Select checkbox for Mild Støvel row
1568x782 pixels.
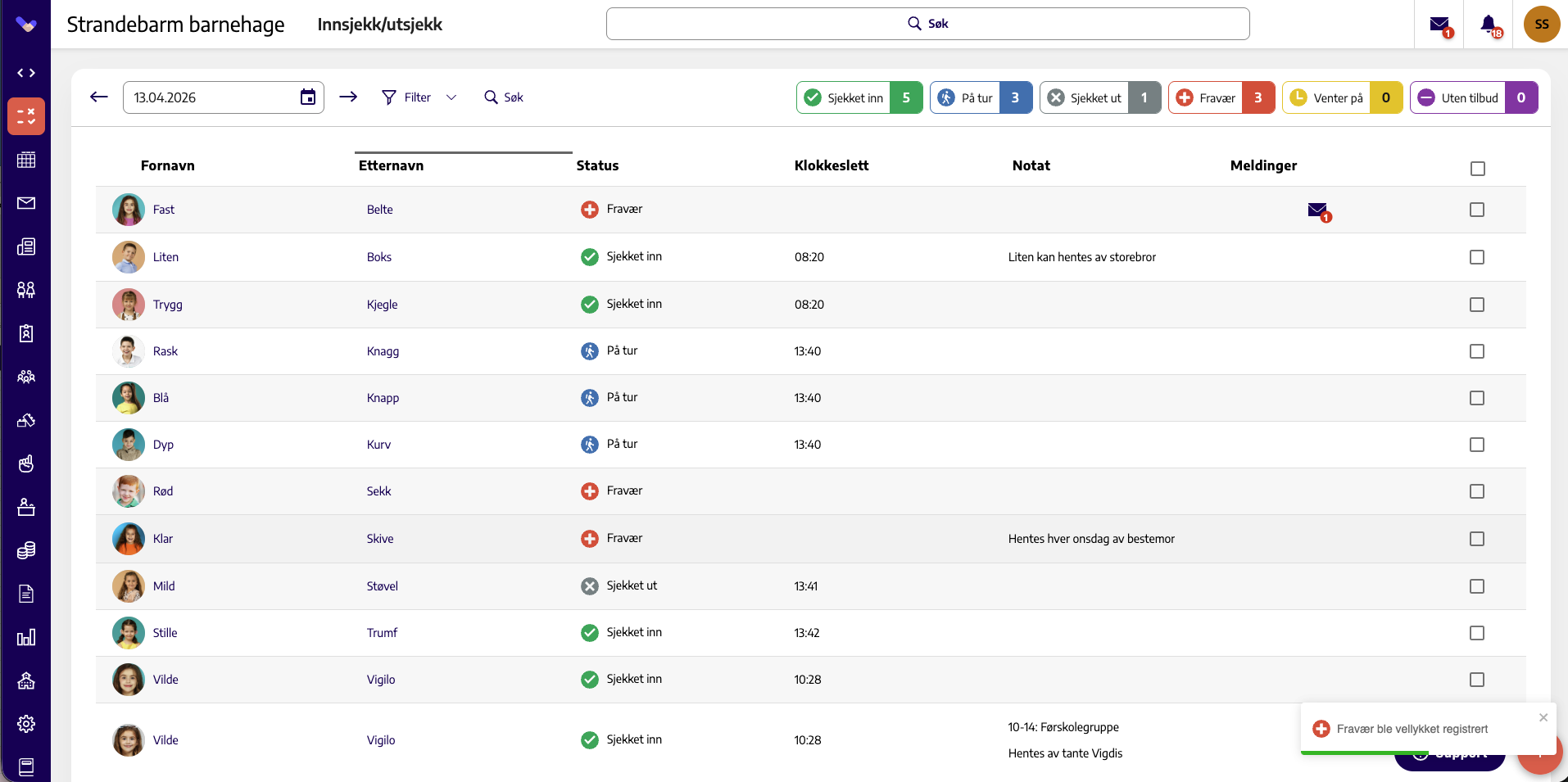pyautogui.click(x=1476, y=586)
